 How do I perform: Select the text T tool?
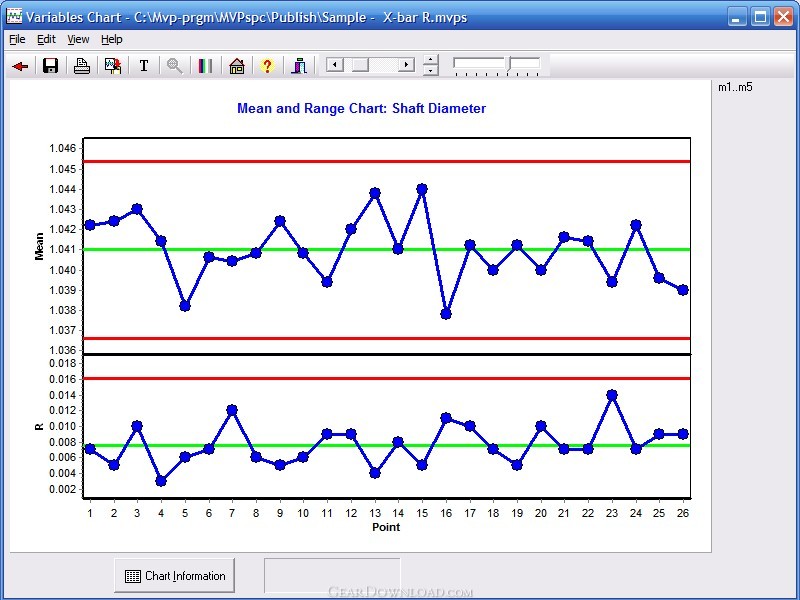[x=144, y=66]
